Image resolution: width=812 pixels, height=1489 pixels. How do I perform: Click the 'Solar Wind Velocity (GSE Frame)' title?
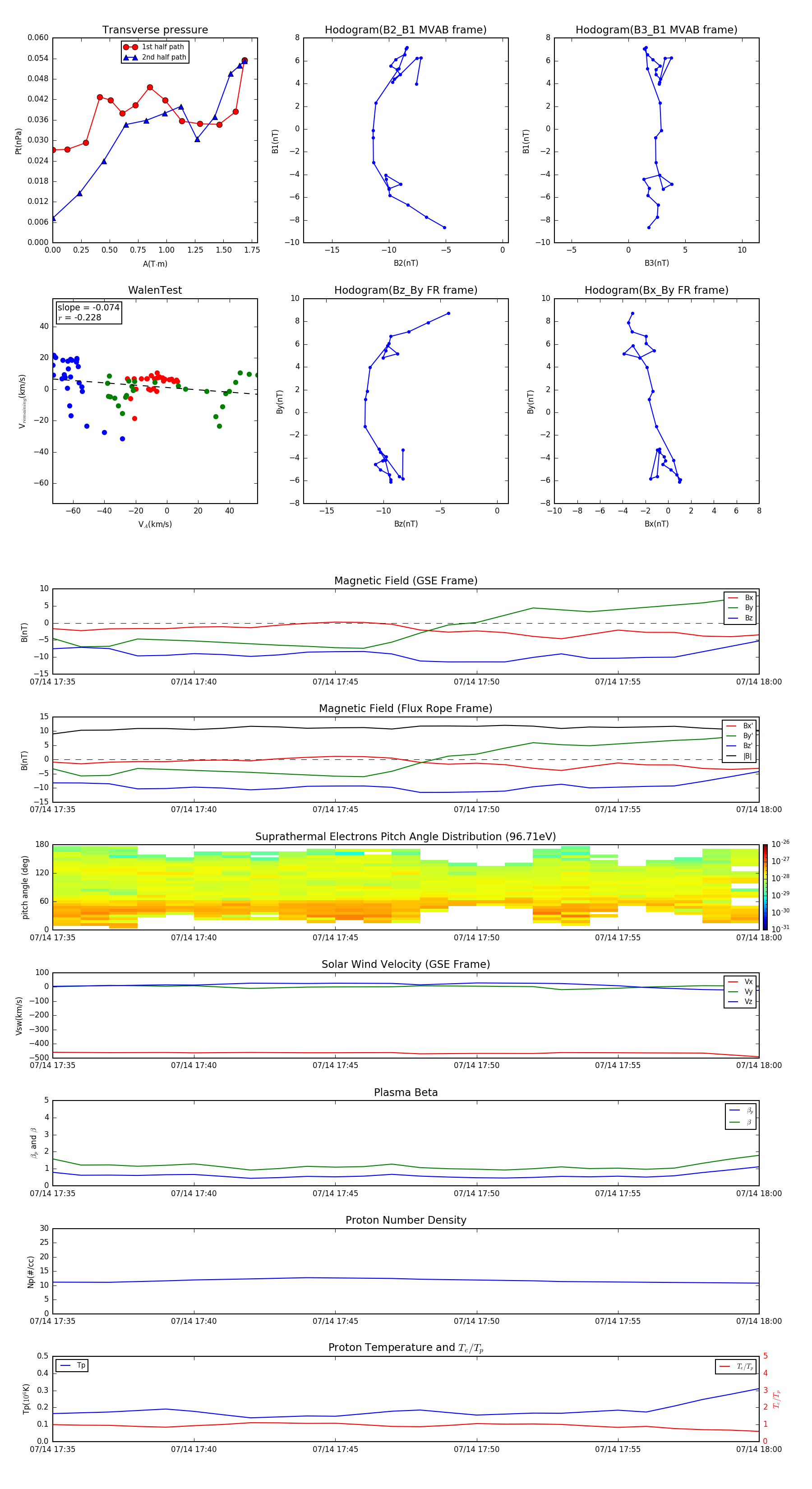click(406, 965)
